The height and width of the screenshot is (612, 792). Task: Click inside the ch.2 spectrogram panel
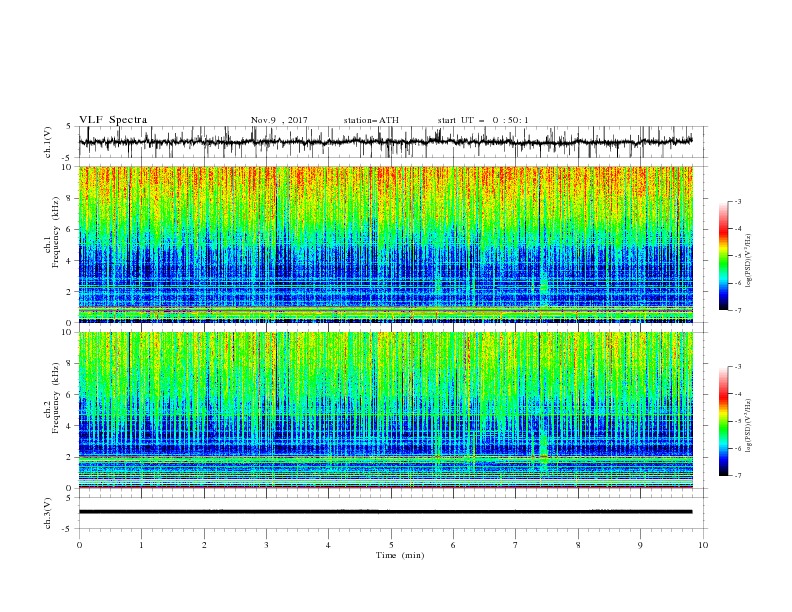click(x=385, y=410)
